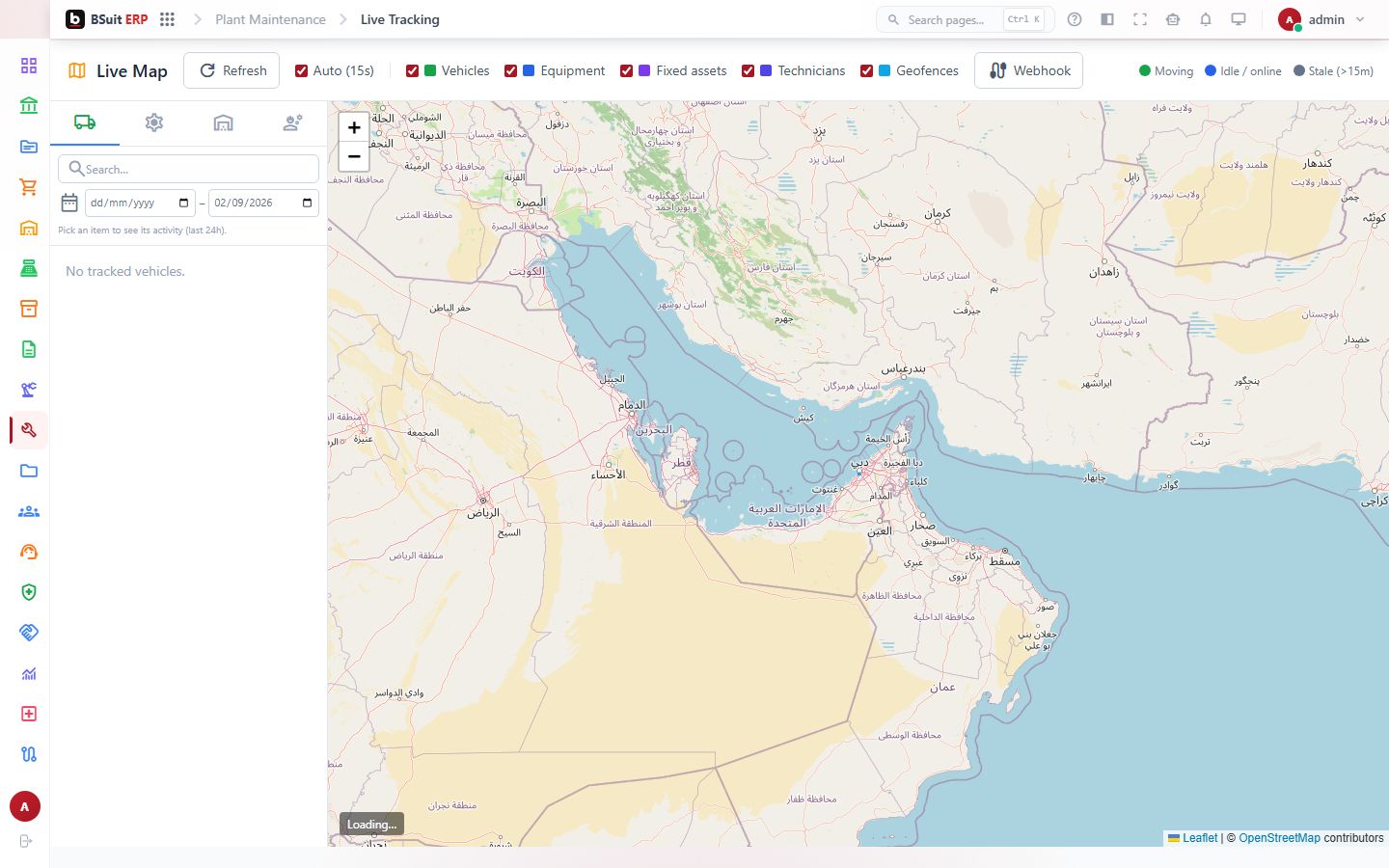Zoom in on the map

pyautogui.click(x=354, y=127)
